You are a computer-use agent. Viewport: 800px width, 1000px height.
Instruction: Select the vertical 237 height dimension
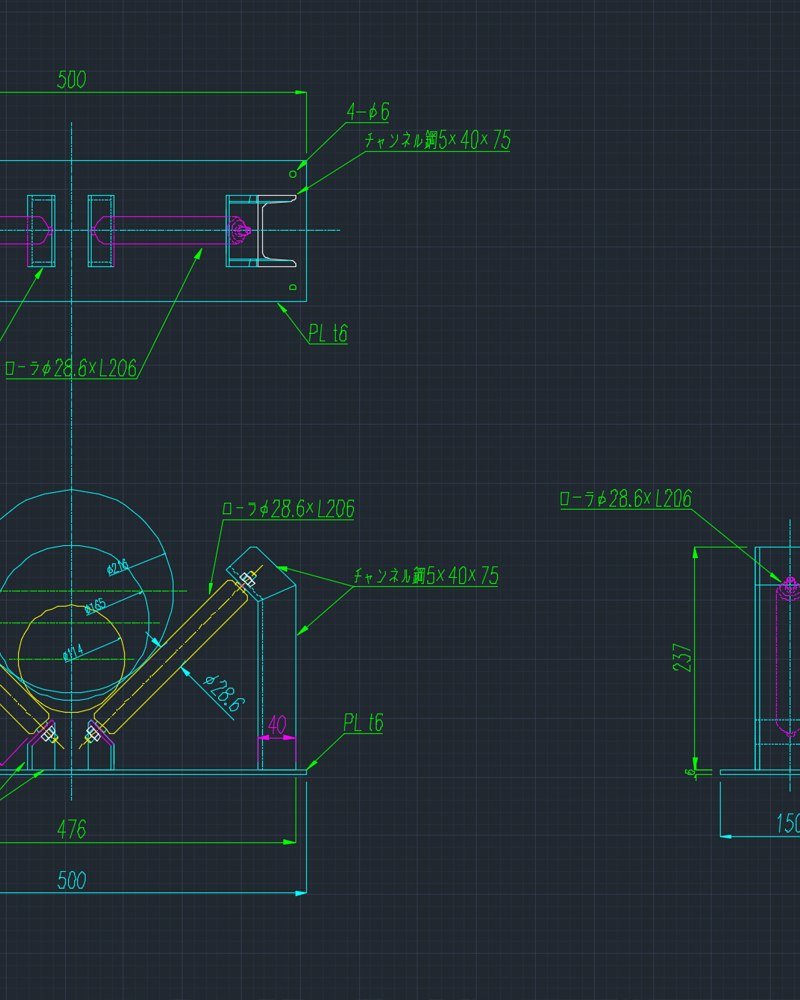tap(682, 658)
